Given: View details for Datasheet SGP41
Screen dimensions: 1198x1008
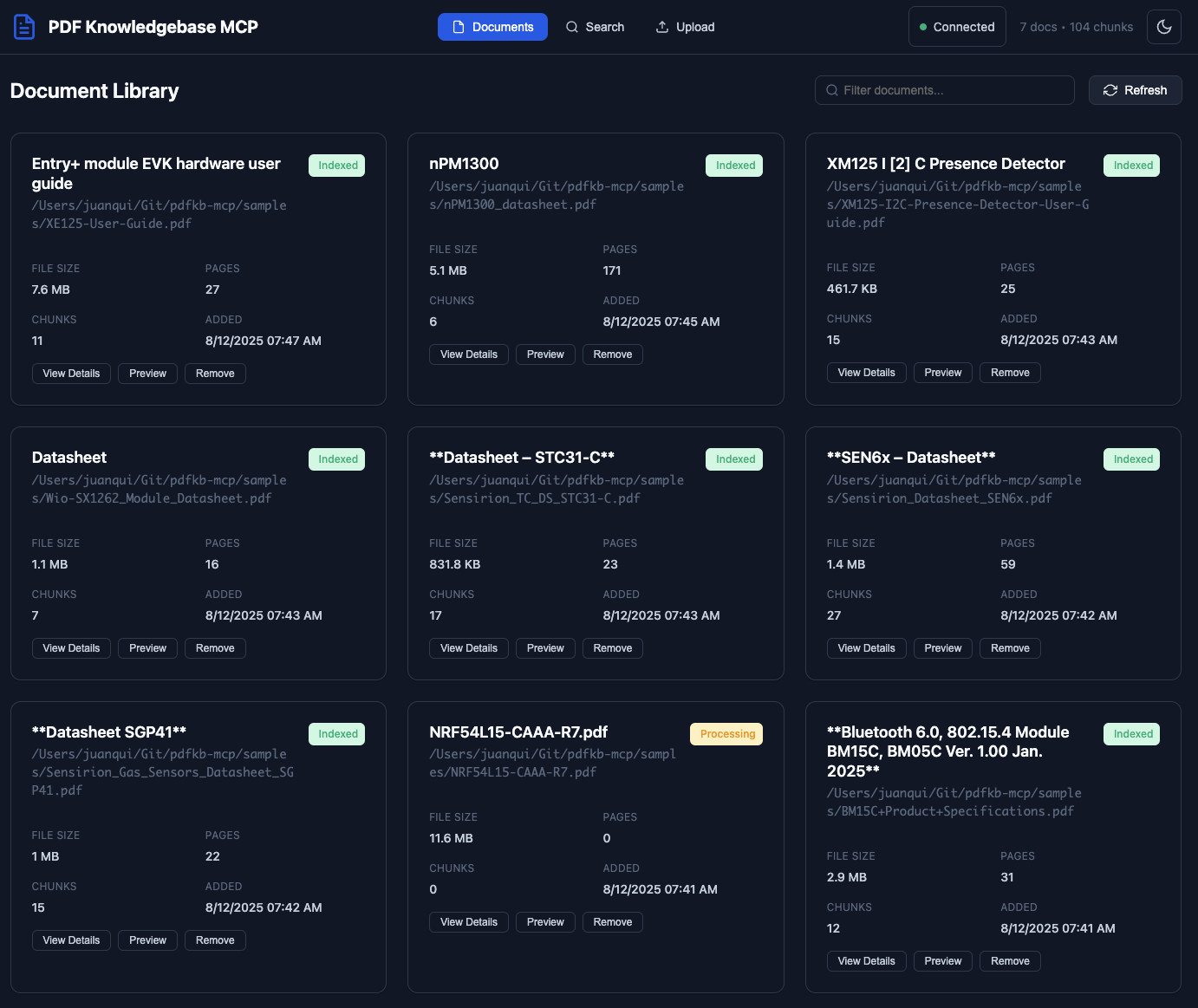Looking at the screenshot, I should [x=71, y=940].
